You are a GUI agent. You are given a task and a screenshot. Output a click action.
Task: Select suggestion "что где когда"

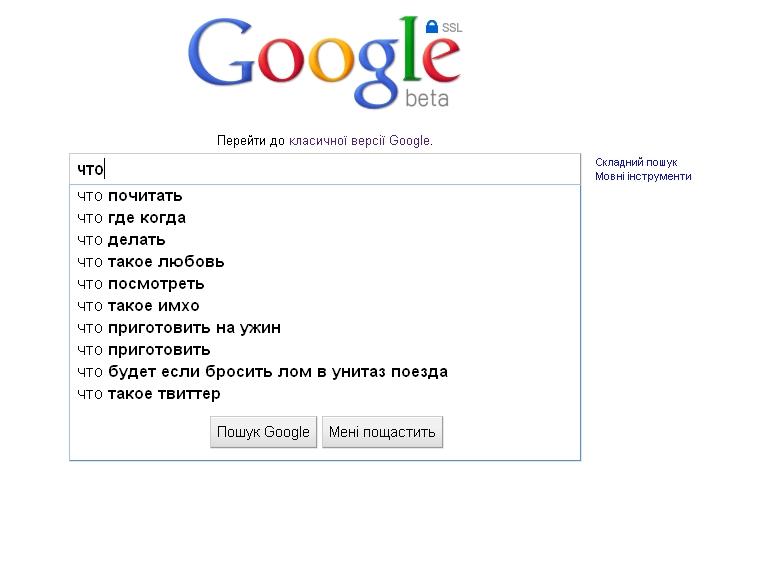pos(132,218)
